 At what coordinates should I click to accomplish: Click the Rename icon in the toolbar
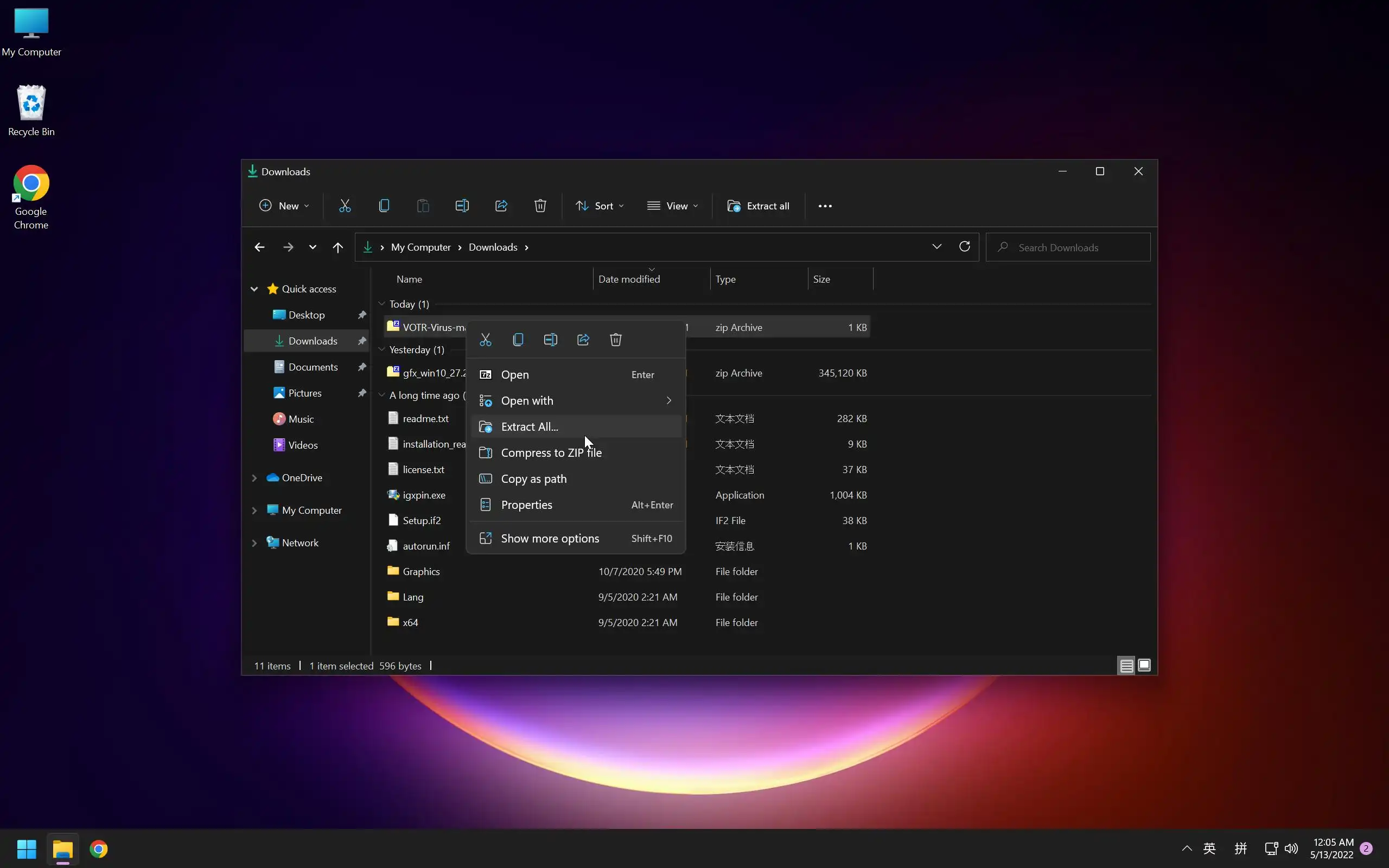point(462,206)
